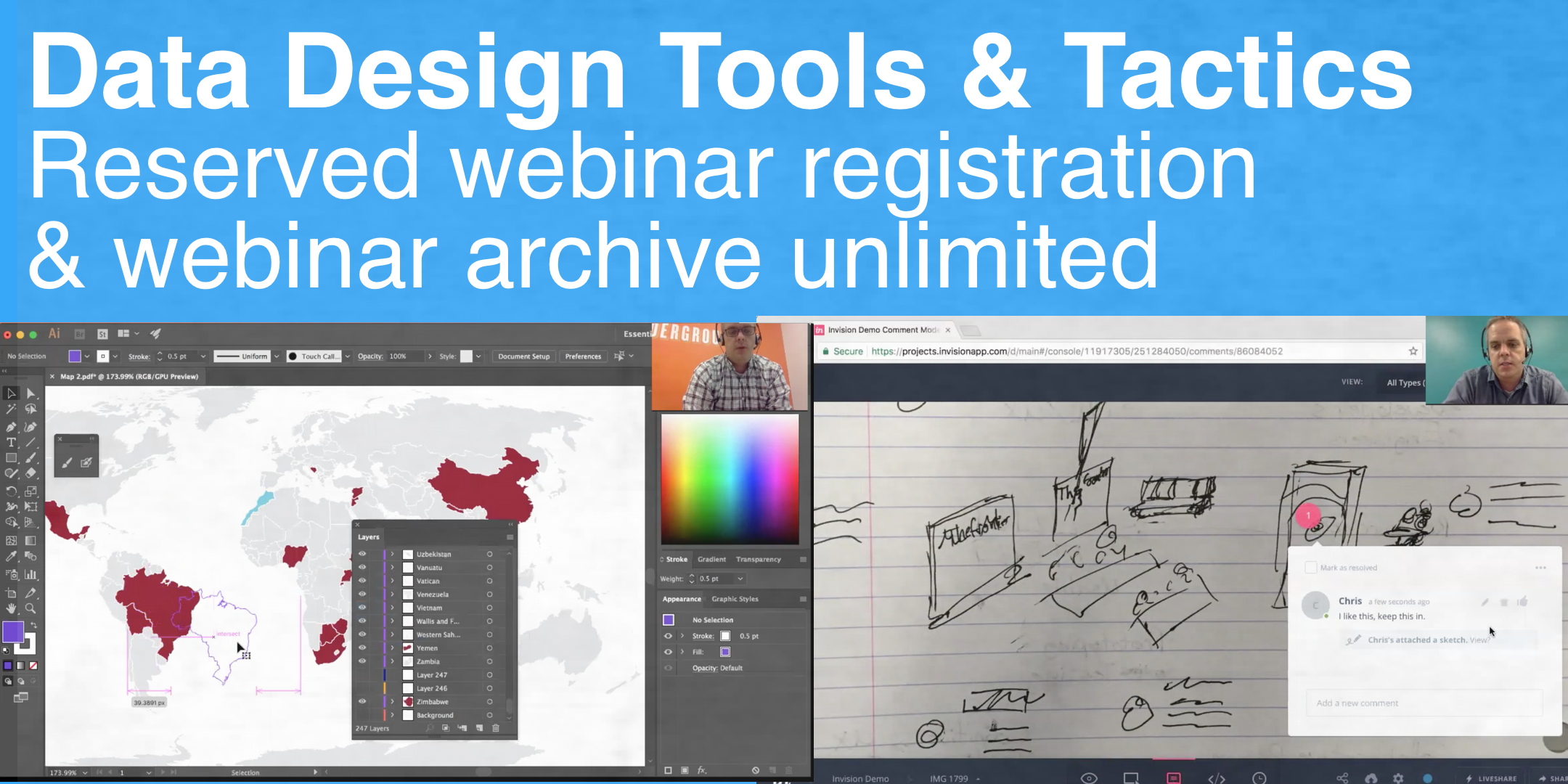Select the Scale tool
1568x784 pixels.
(30, 491)
